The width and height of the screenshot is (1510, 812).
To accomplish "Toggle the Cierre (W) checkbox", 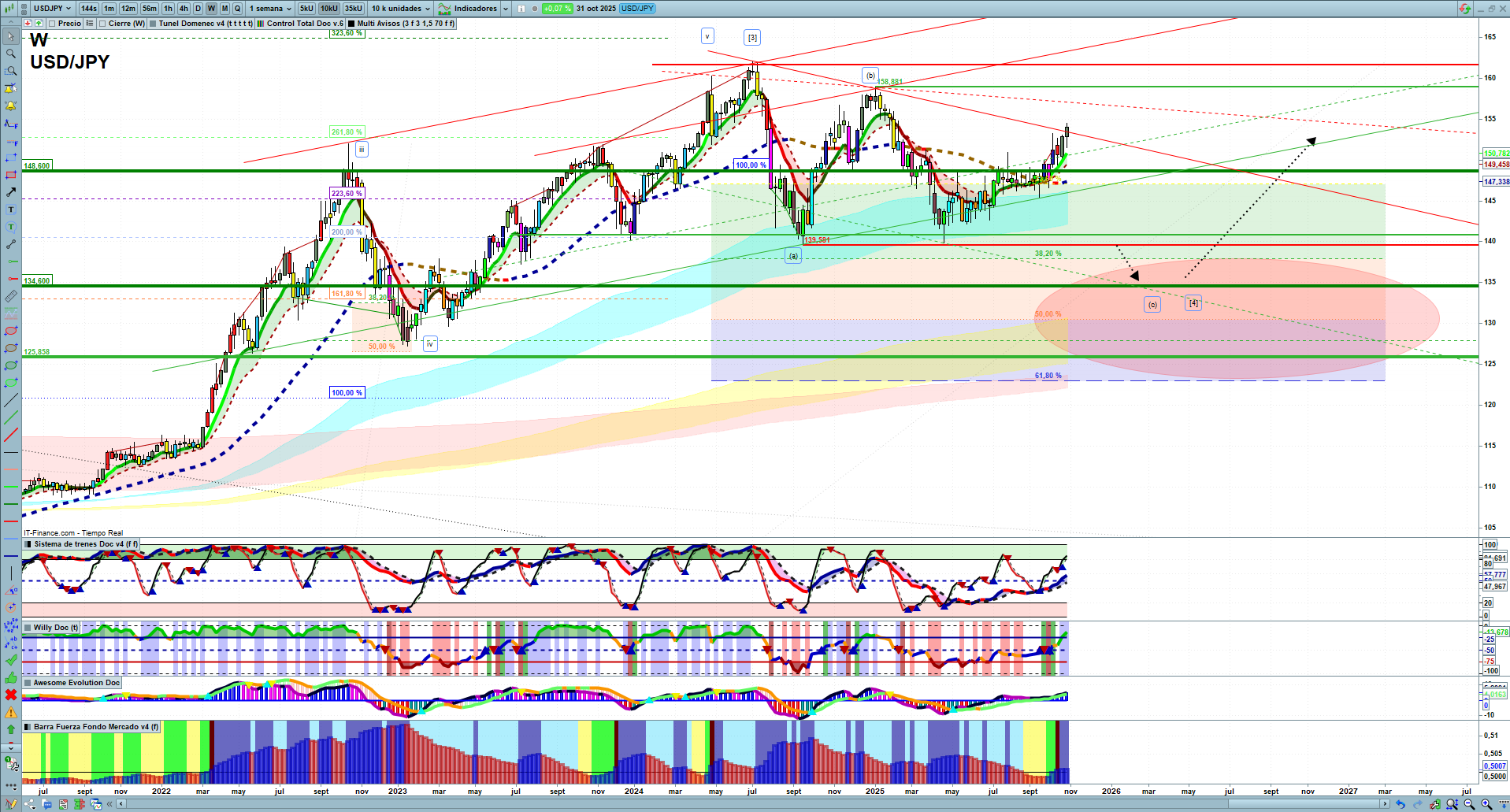I will [x=102, y=24].
